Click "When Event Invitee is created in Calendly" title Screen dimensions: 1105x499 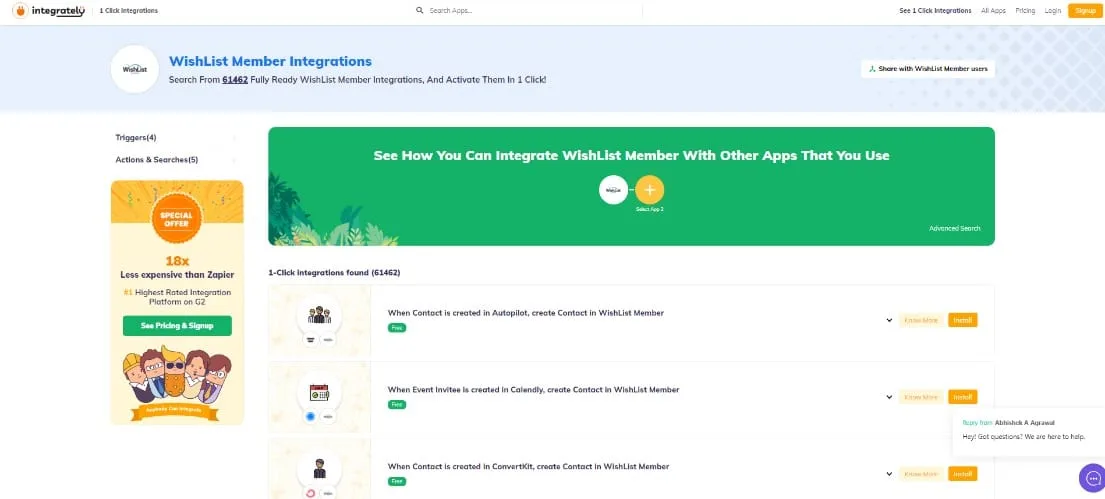533,390
